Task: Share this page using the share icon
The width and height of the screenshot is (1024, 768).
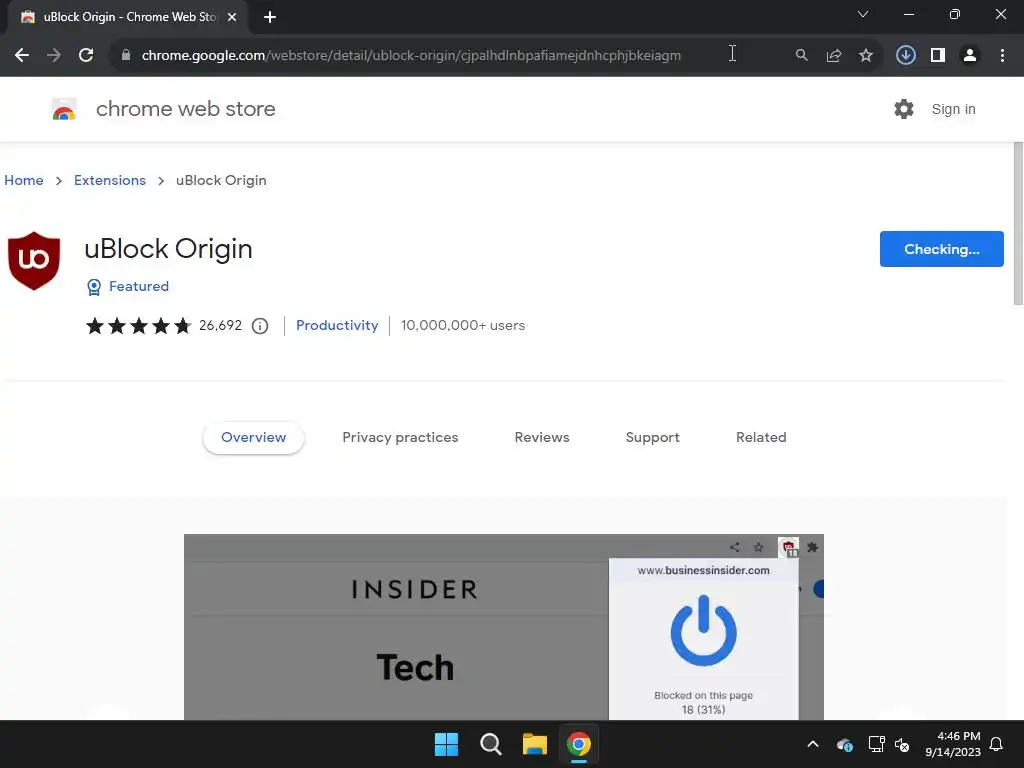Action: (833, 56)
